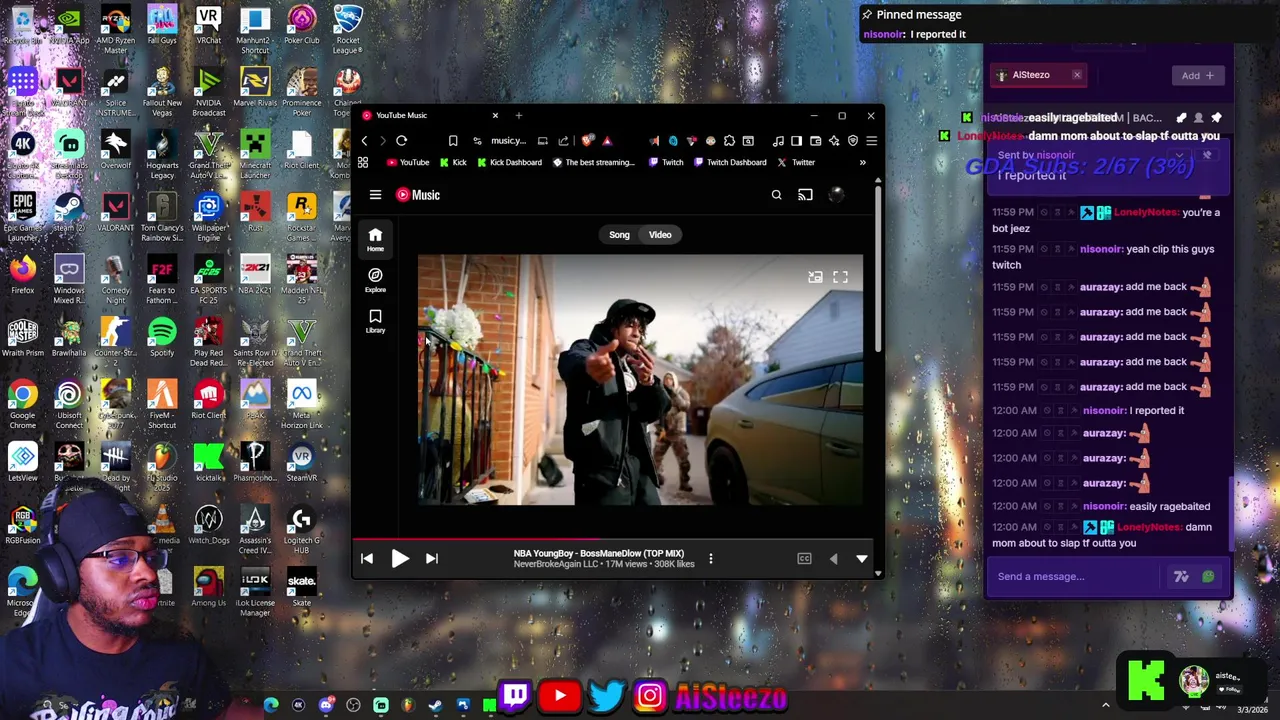The image size is (1280, 720).
Task: Open the Spotify desktop shortcut
Action: point(162,338)
